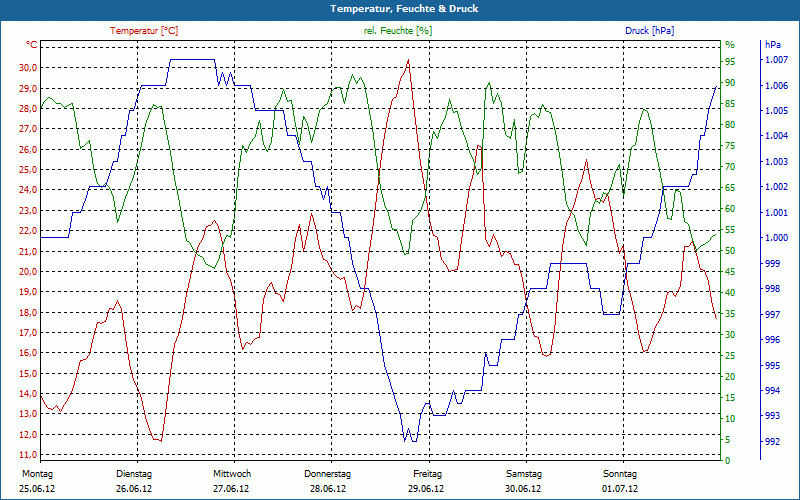
Task: Click the '25' value on humidity axis
Action: 730,356
